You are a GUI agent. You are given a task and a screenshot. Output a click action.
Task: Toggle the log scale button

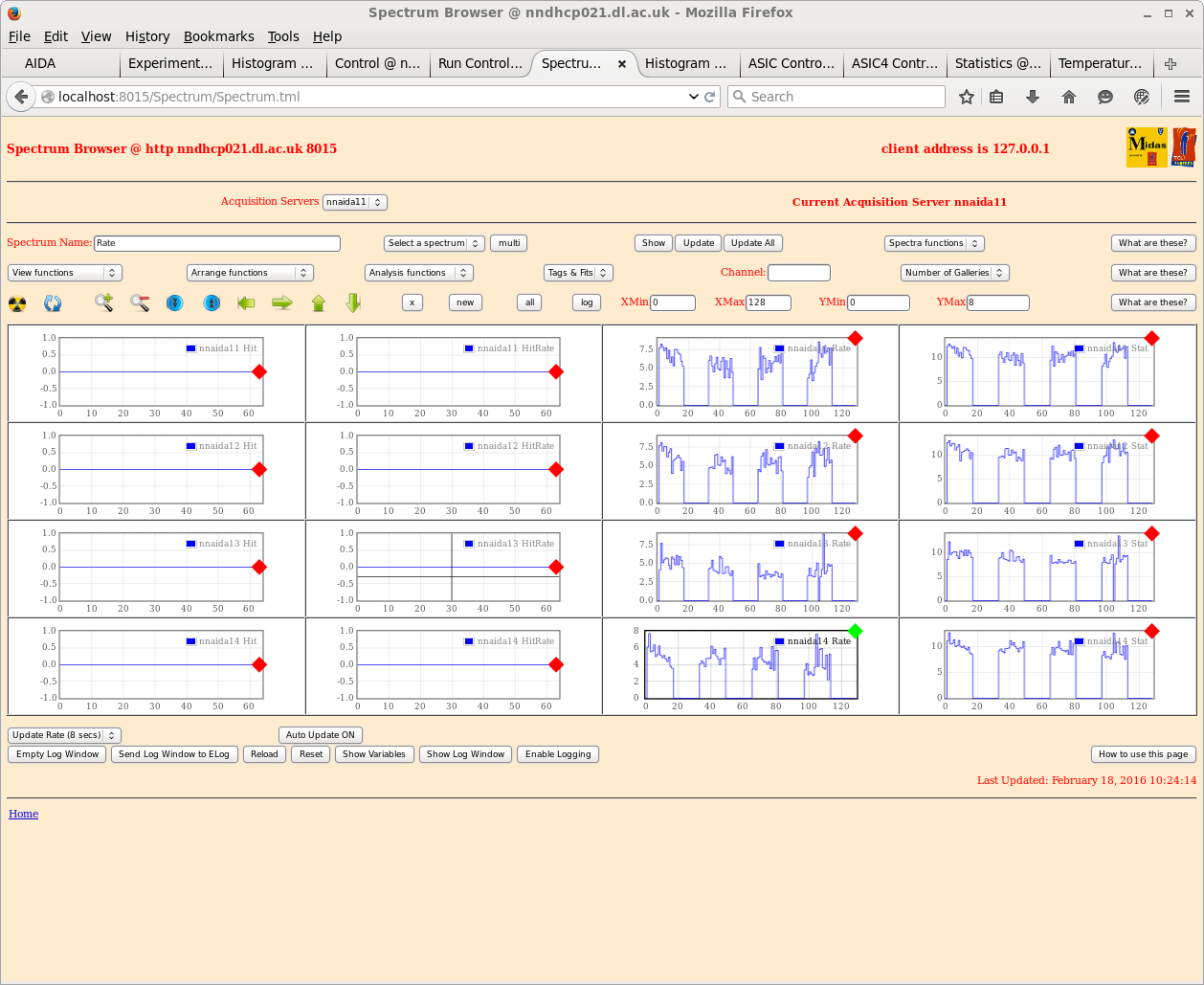(x=587, y=302)
